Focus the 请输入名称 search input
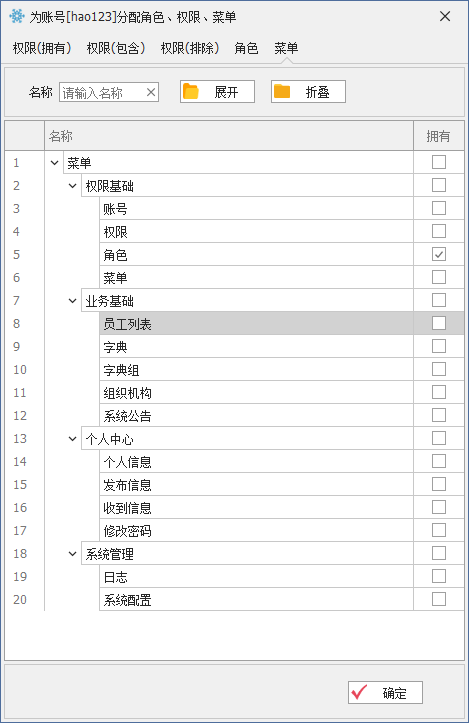Viewport: 469px width, 723px height. pyautogui.click(x=102, y=92)
